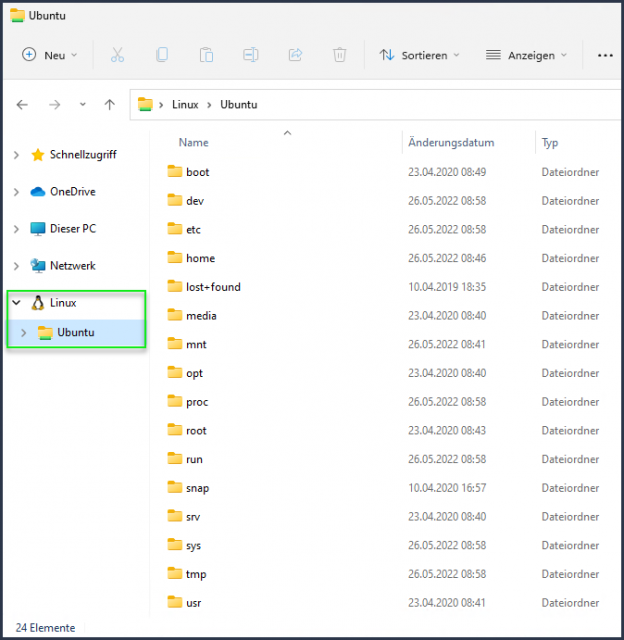This screenshot has width=624, height=640.
Task: Click the Share icon in toolbar
Action: coord(295,55)
